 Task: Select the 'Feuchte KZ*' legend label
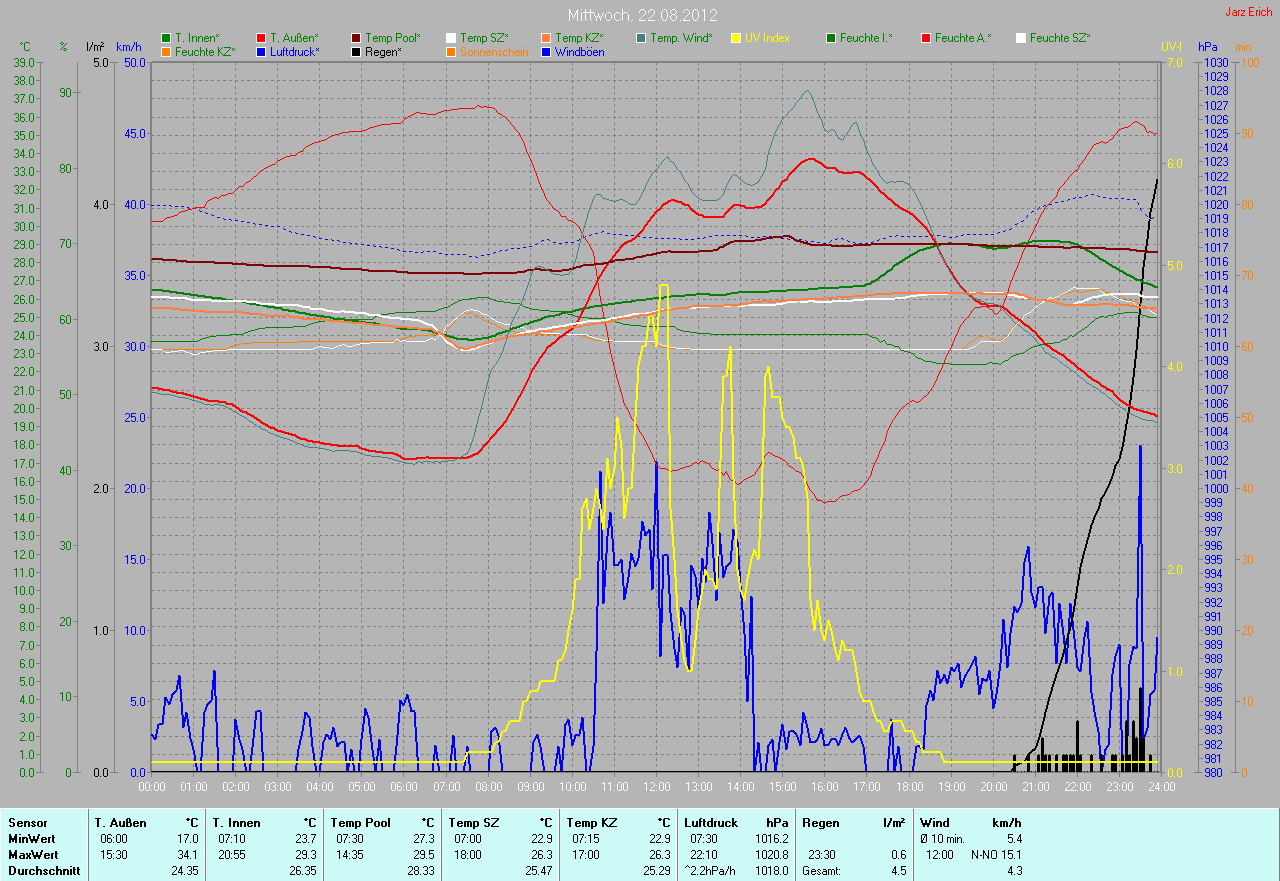click(x=205, y=51)
